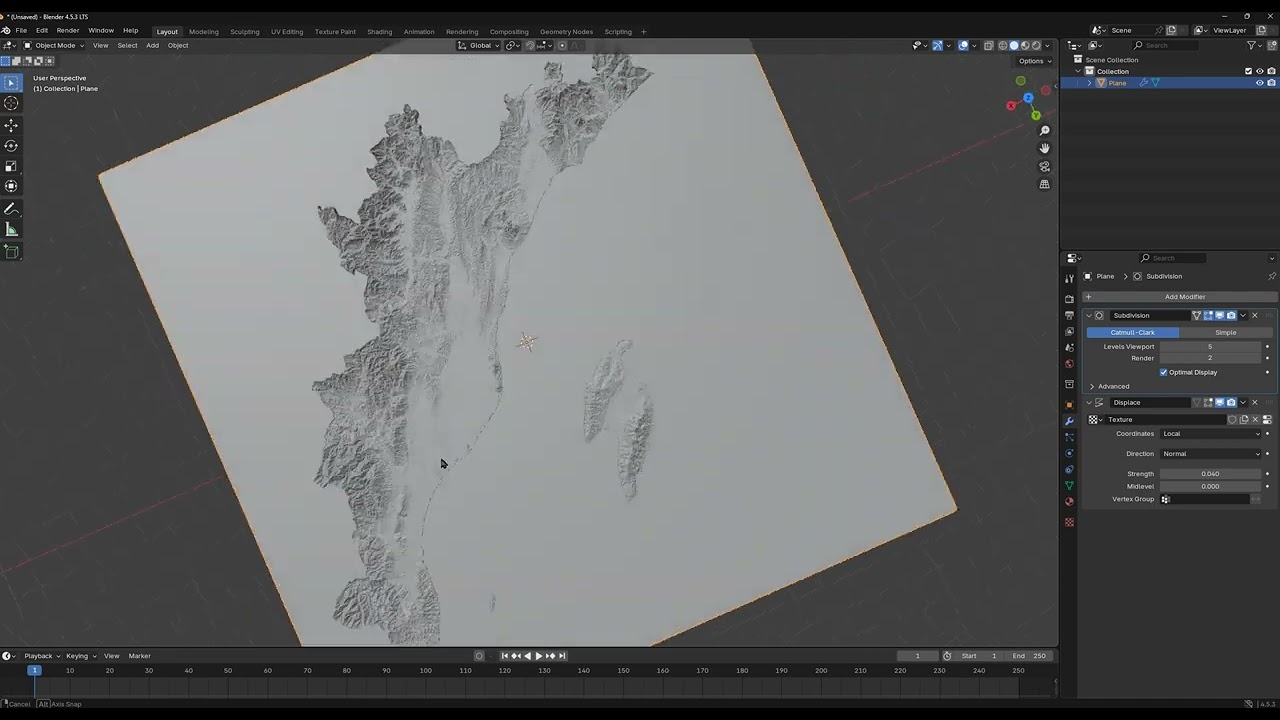Expand the Plane object in outliner
Viewport: 1280px width, 720px height.
point(1090,83)
